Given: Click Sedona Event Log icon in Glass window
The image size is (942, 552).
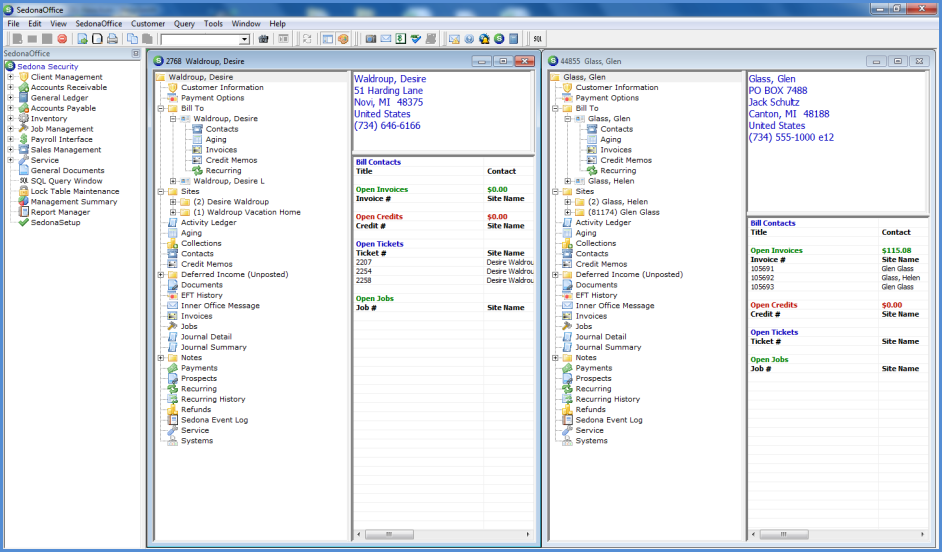Looking at the screenshot, I should (567, 420).
